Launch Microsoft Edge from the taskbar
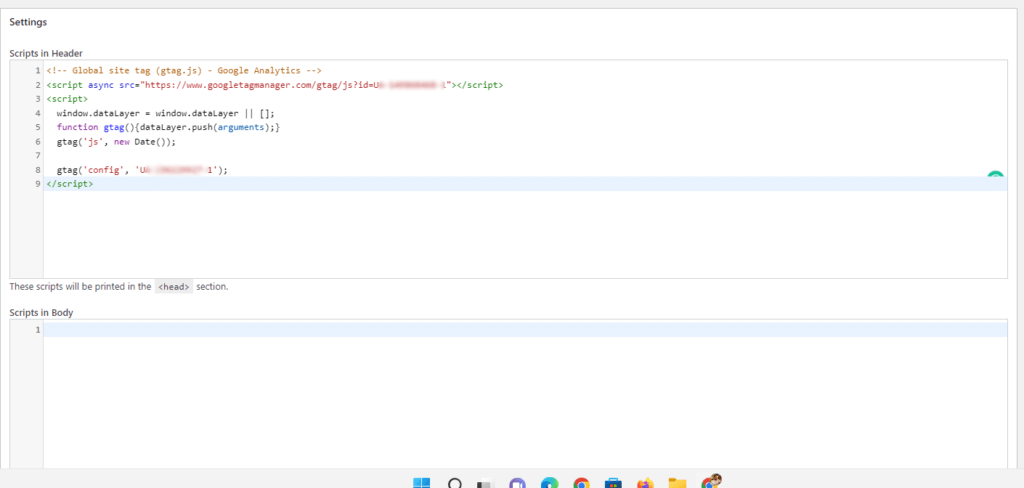Image resolution: width=1024 pixels, height=488 pixels. click(x=549, y=483)
